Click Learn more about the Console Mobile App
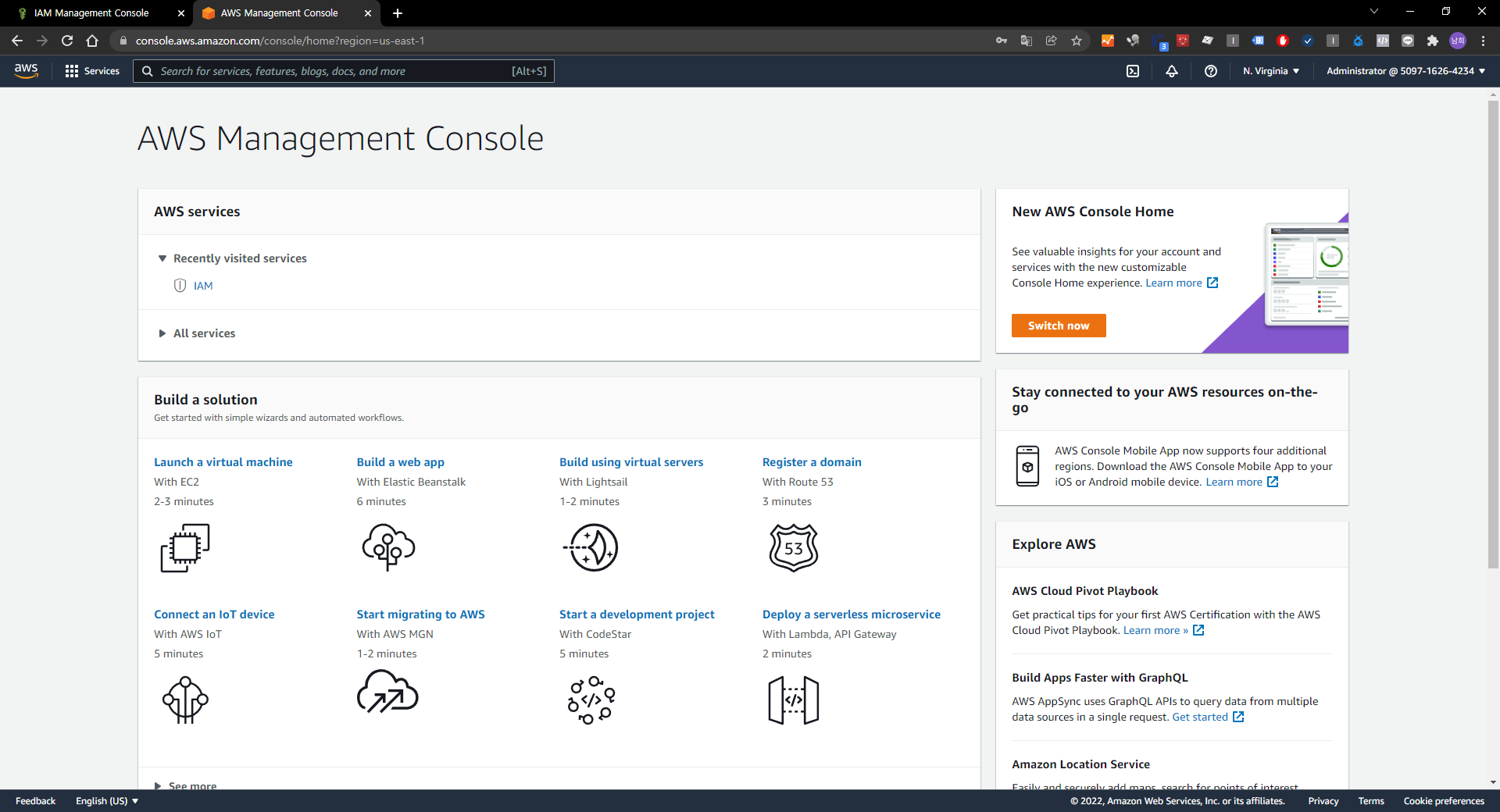This screenshot has width=1500, height=812. 1241,482
